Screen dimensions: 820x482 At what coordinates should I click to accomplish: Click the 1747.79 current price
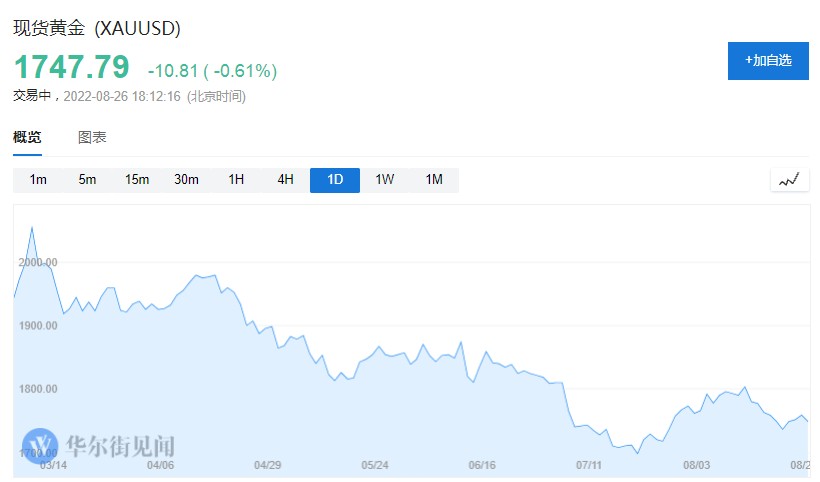point(71,67)
